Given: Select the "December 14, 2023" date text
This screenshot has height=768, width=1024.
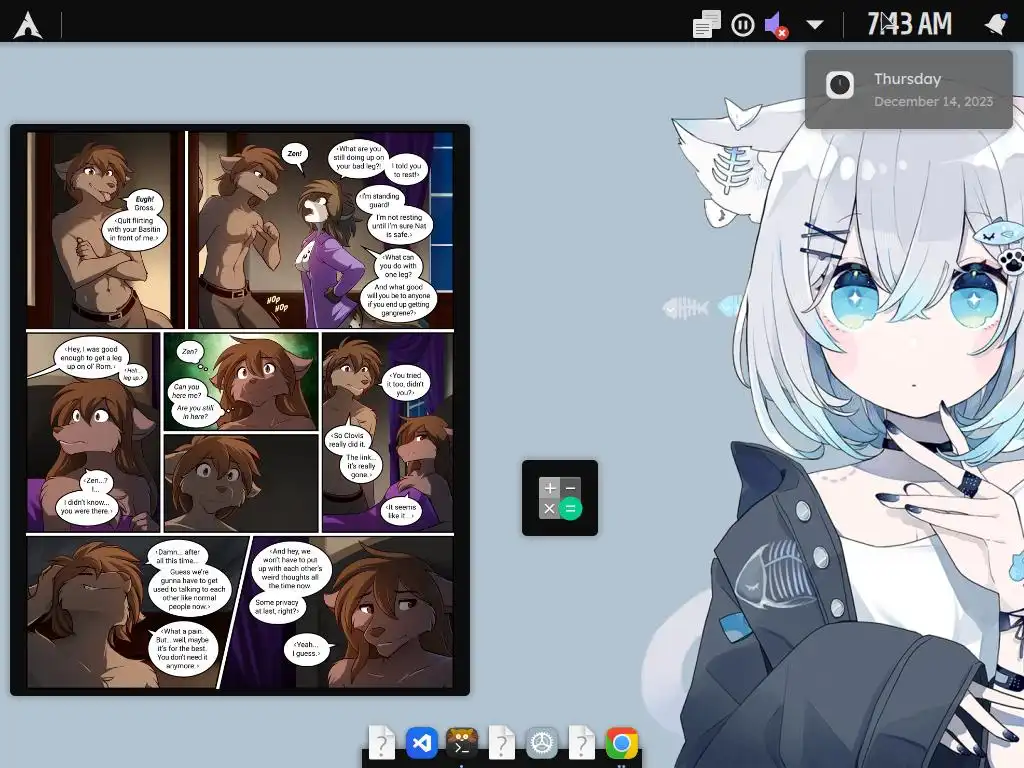Looking at the screenshot, I should 933,101.
